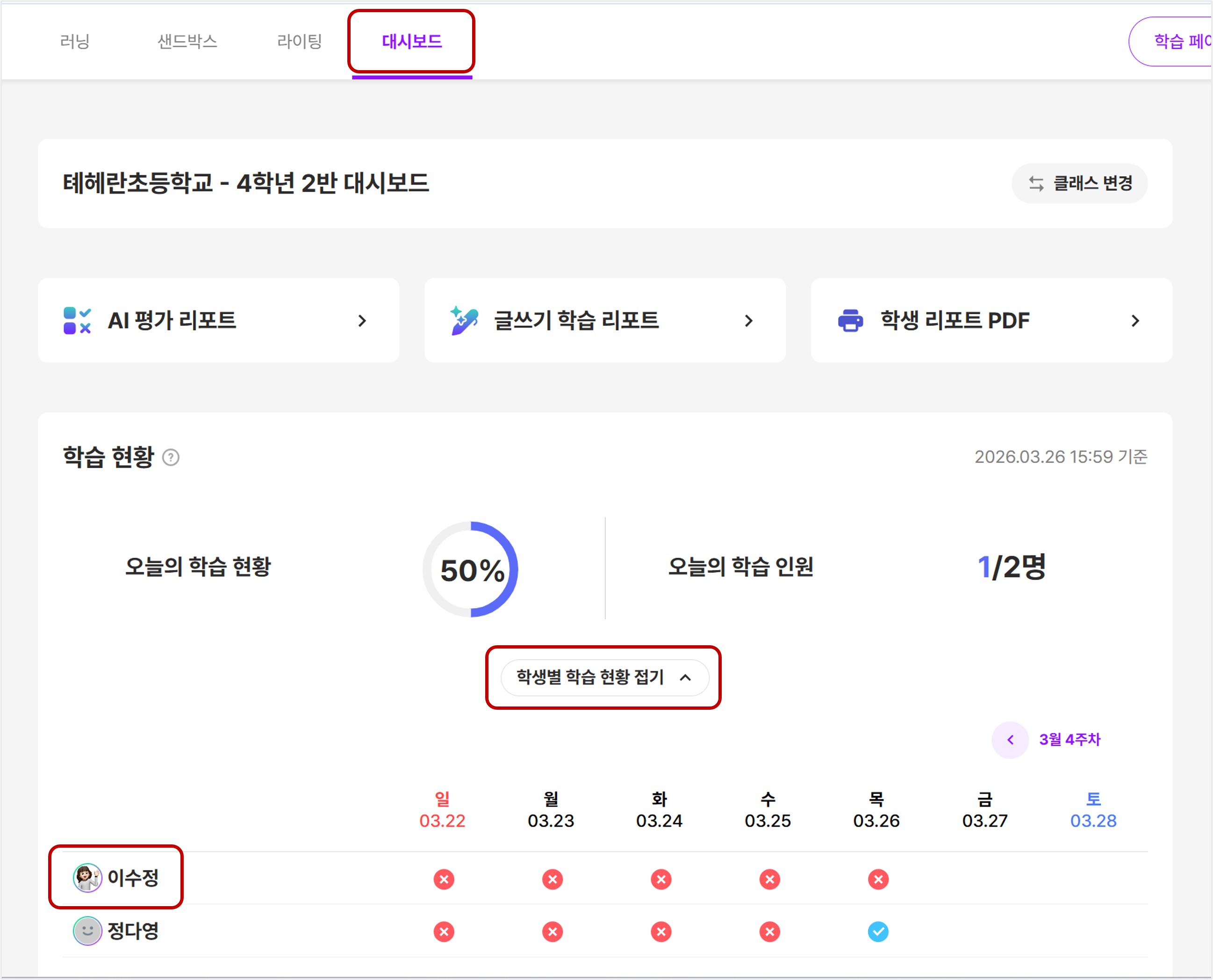
Task: Click the 2026.03.26 15:59 기준 timestamp
Action: 1061,457
